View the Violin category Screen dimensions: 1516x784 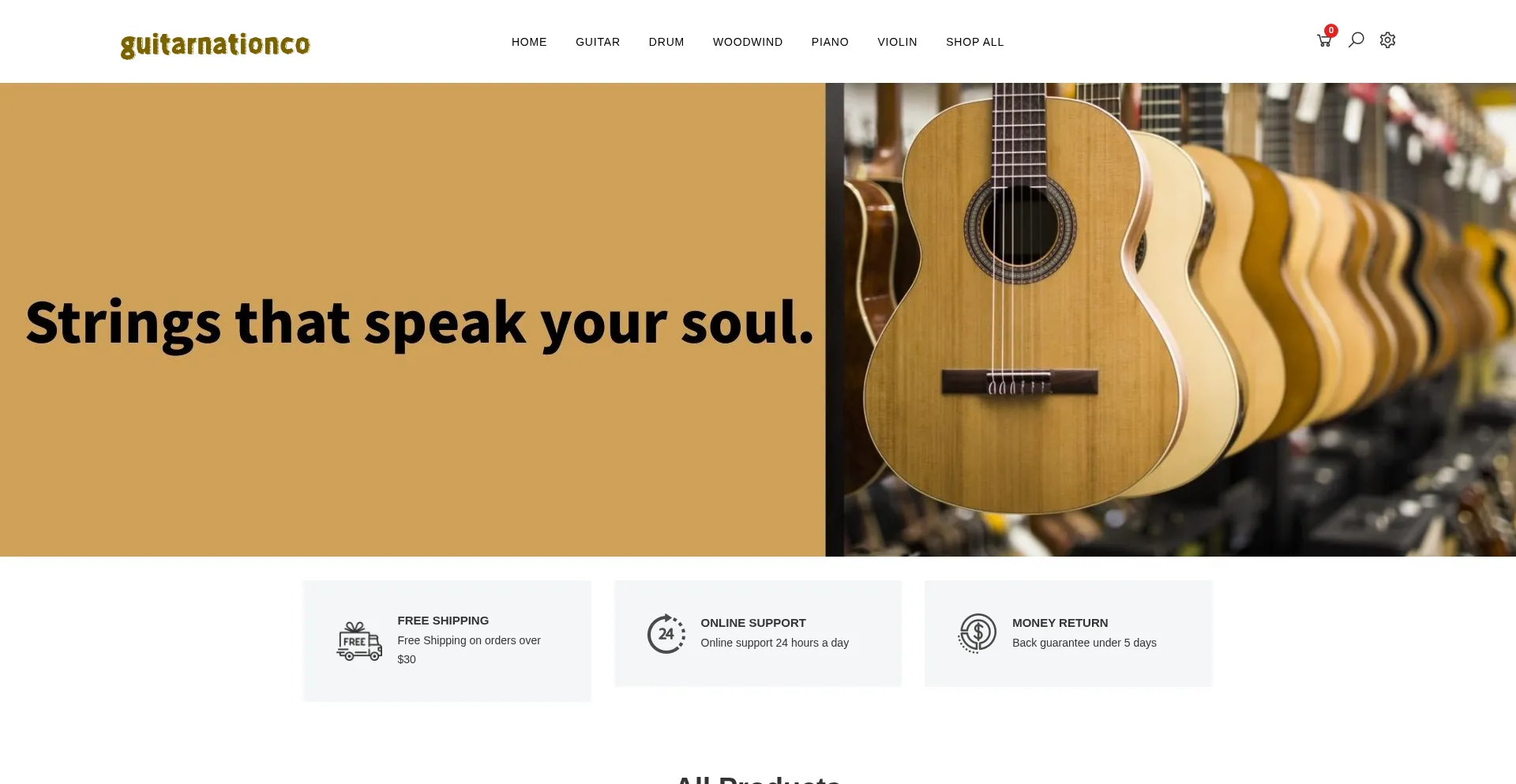click(x=897, y=42)
